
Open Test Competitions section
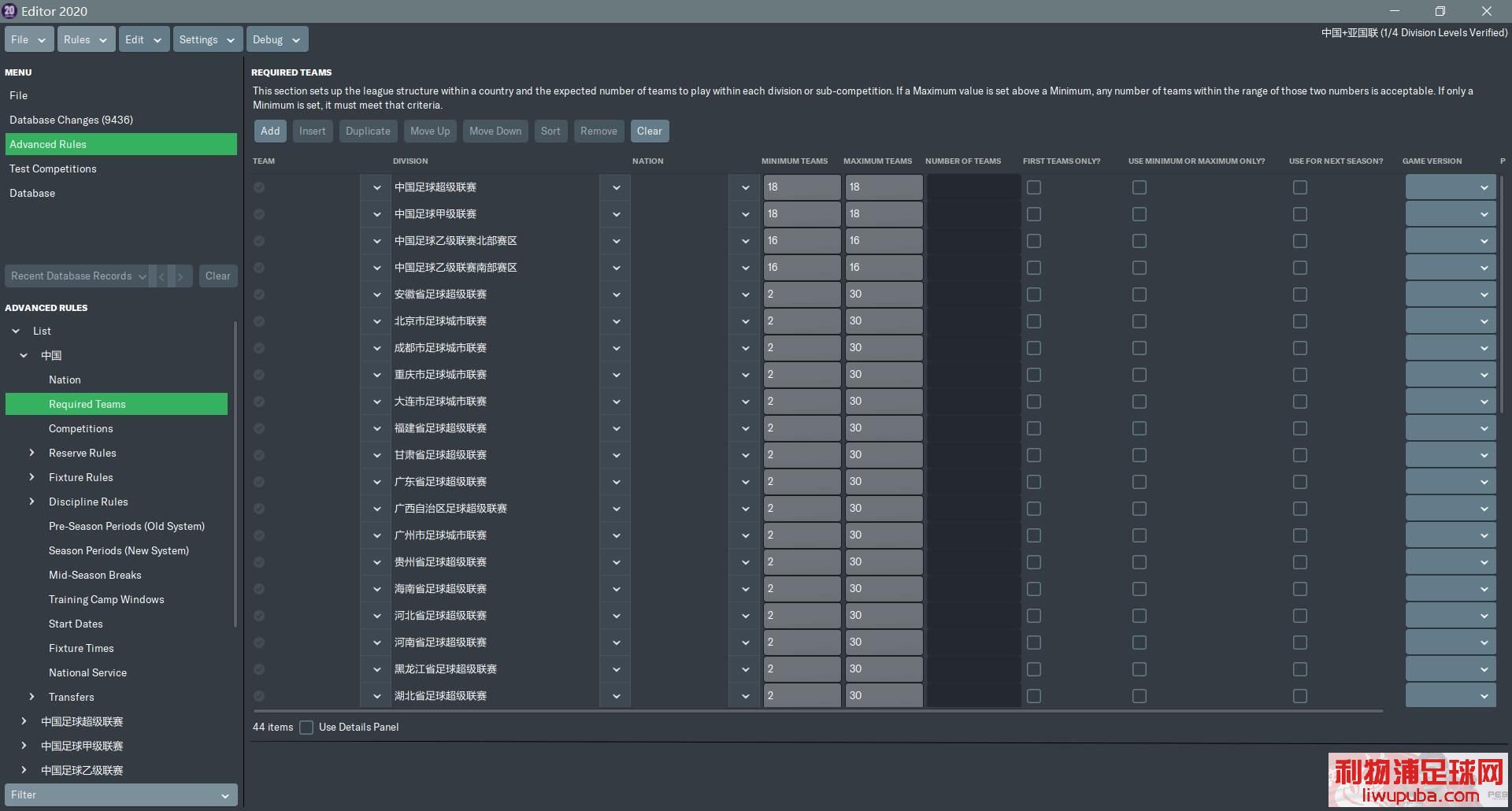click(120, 168)
